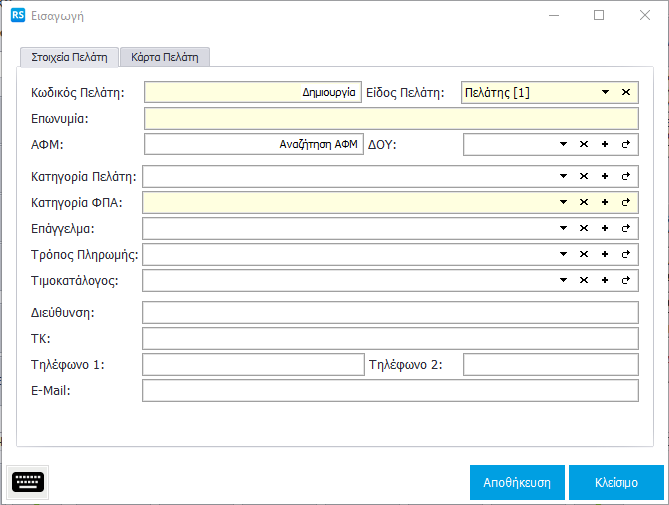Click the Αποθήκευση button
This screenshot has height=505, width=669.
click(x=517, y=482)
